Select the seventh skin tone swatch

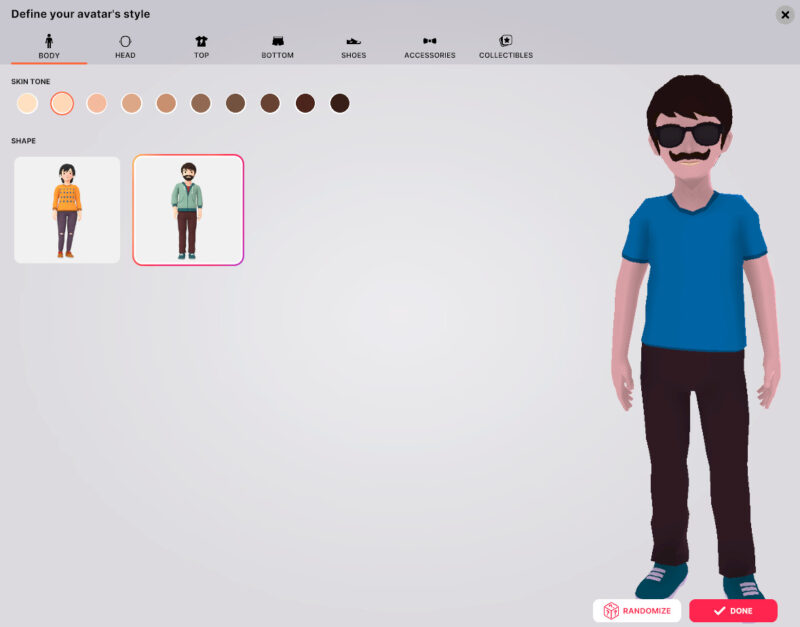(236, 103)
